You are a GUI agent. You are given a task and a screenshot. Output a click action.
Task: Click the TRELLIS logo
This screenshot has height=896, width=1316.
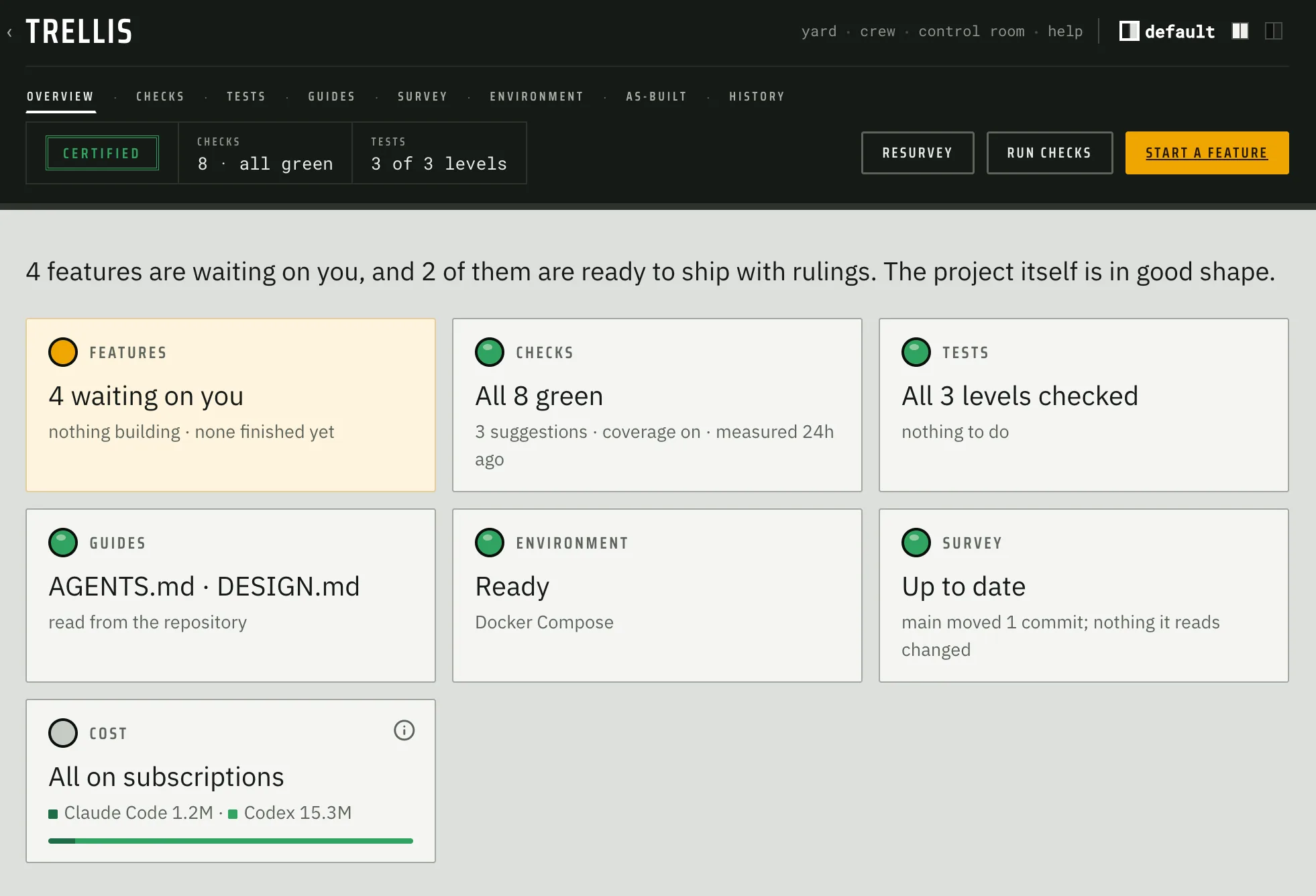click(x=79, y=32)
